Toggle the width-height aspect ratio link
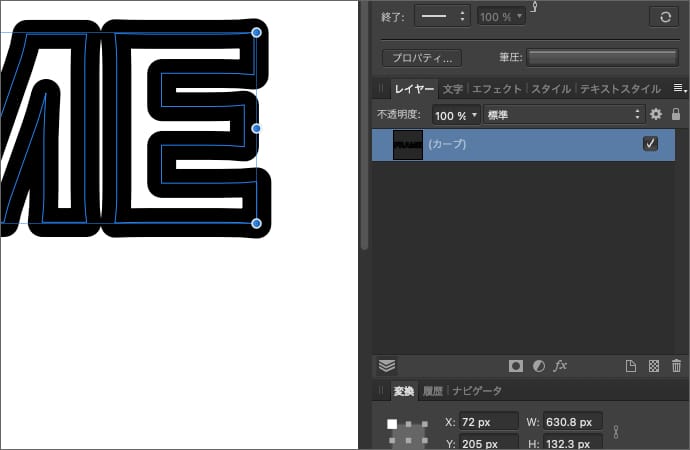The height and width of the screenshot is (450, 690). click(x=617, y=432)
